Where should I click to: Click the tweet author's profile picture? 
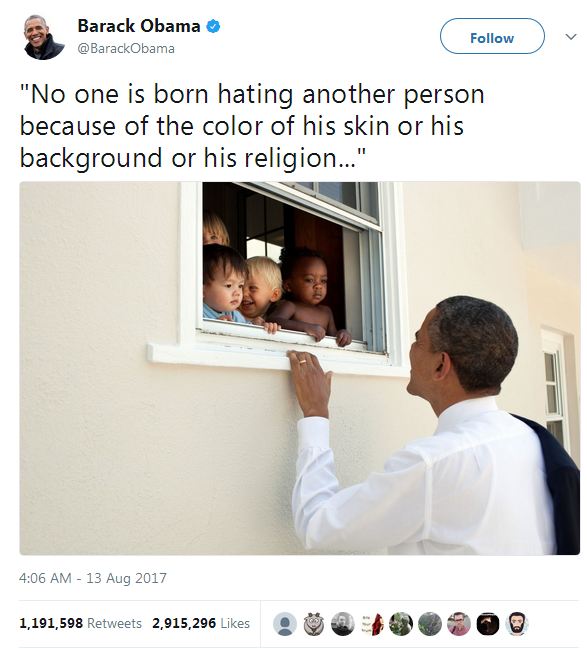click(x=44, y=37)
